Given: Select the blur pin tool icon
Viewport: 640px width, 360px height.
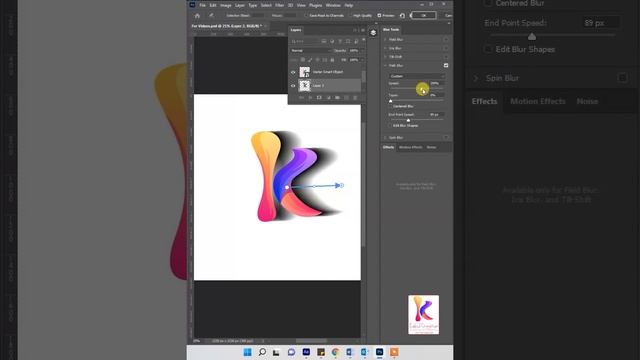Looking at the screenshot, I should pos(211,16).
